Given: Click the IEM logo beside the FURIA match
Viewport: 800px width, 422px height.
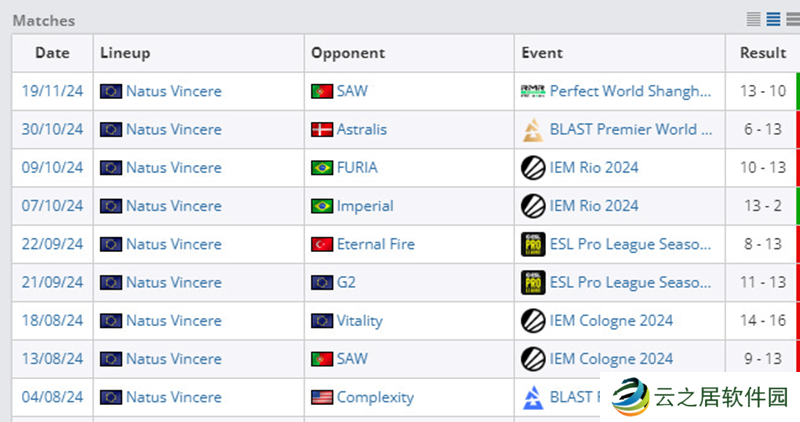Looking at the screenshot, I should pyautogui.click(x=533, y=168).
